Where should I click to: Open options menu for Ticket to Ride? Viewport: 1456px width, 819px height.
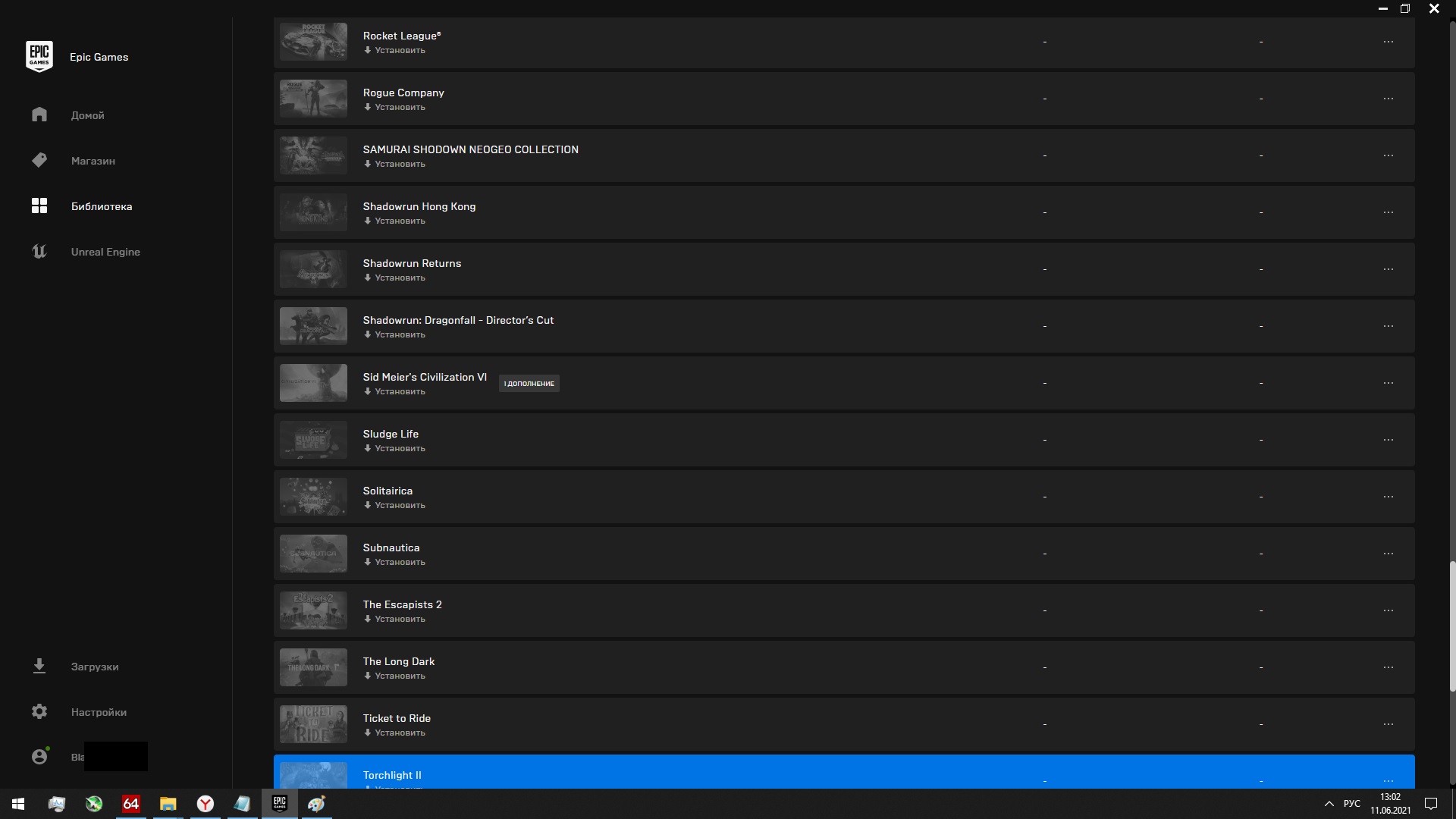(x=1388, y=724)
